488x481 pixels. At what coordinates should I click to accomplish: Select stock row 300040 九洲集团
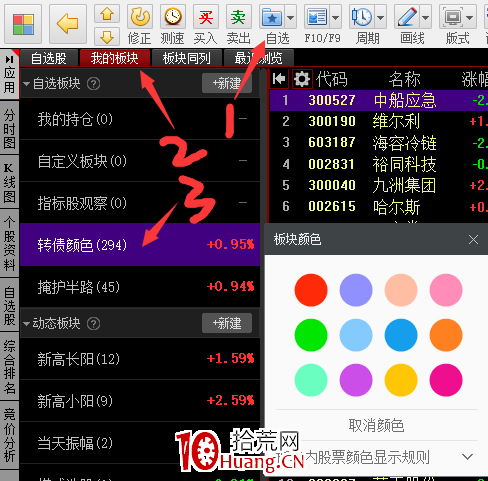point(379,185)
